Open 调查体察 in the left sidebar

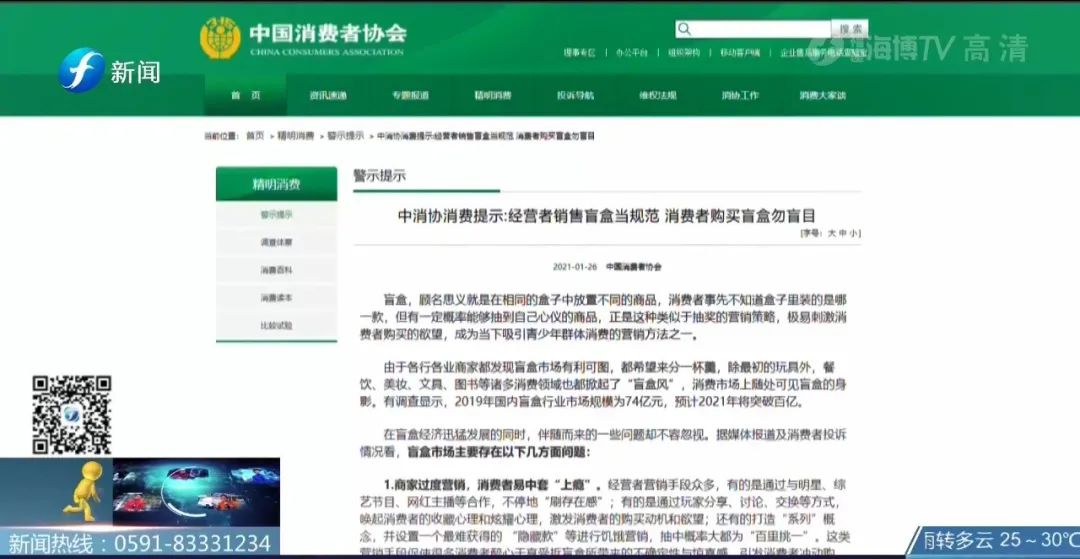click(x=276, y=242)
